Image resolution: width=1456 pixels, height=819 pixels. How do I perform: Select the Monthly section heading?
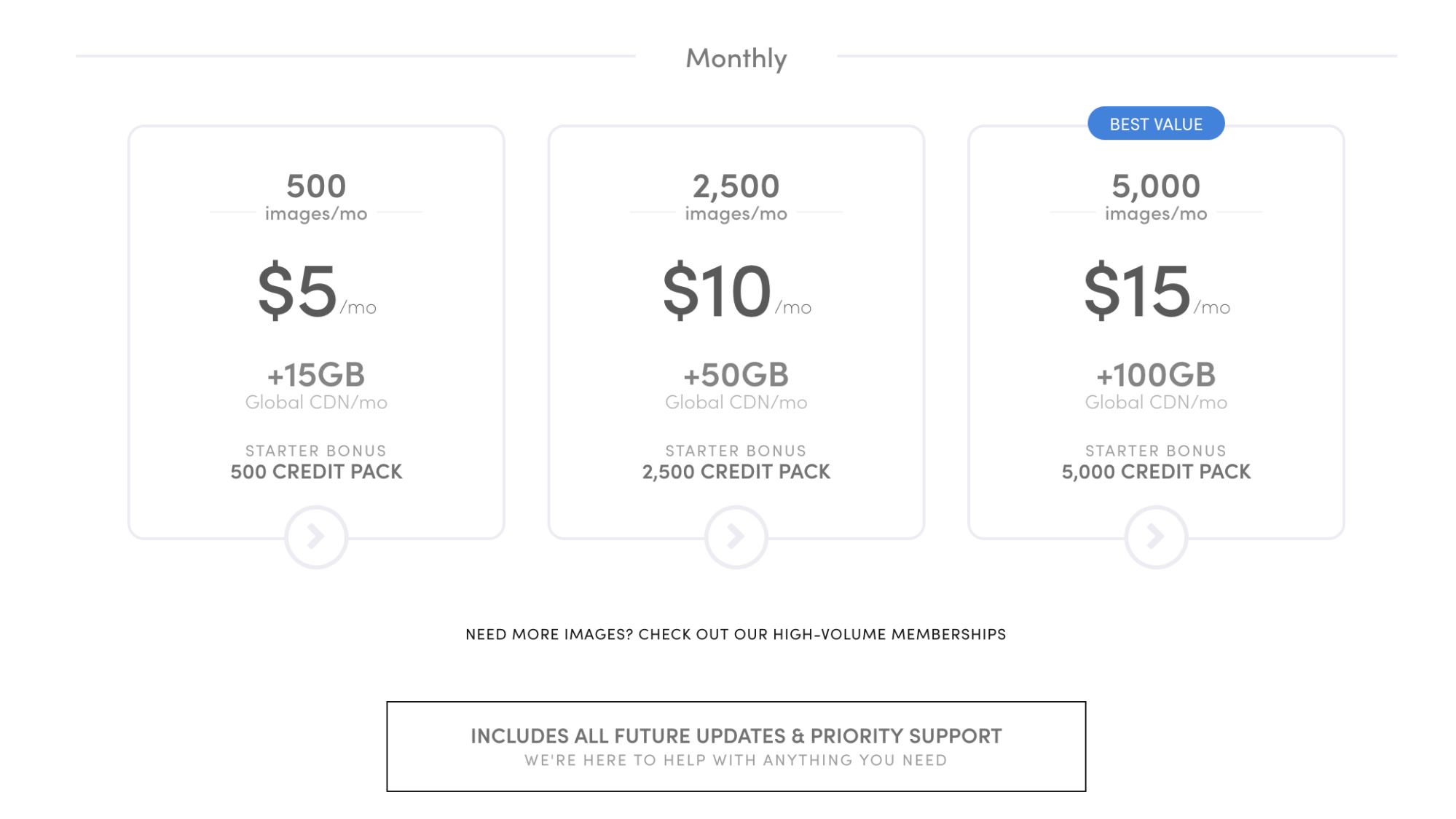click(x=736, y=58)
